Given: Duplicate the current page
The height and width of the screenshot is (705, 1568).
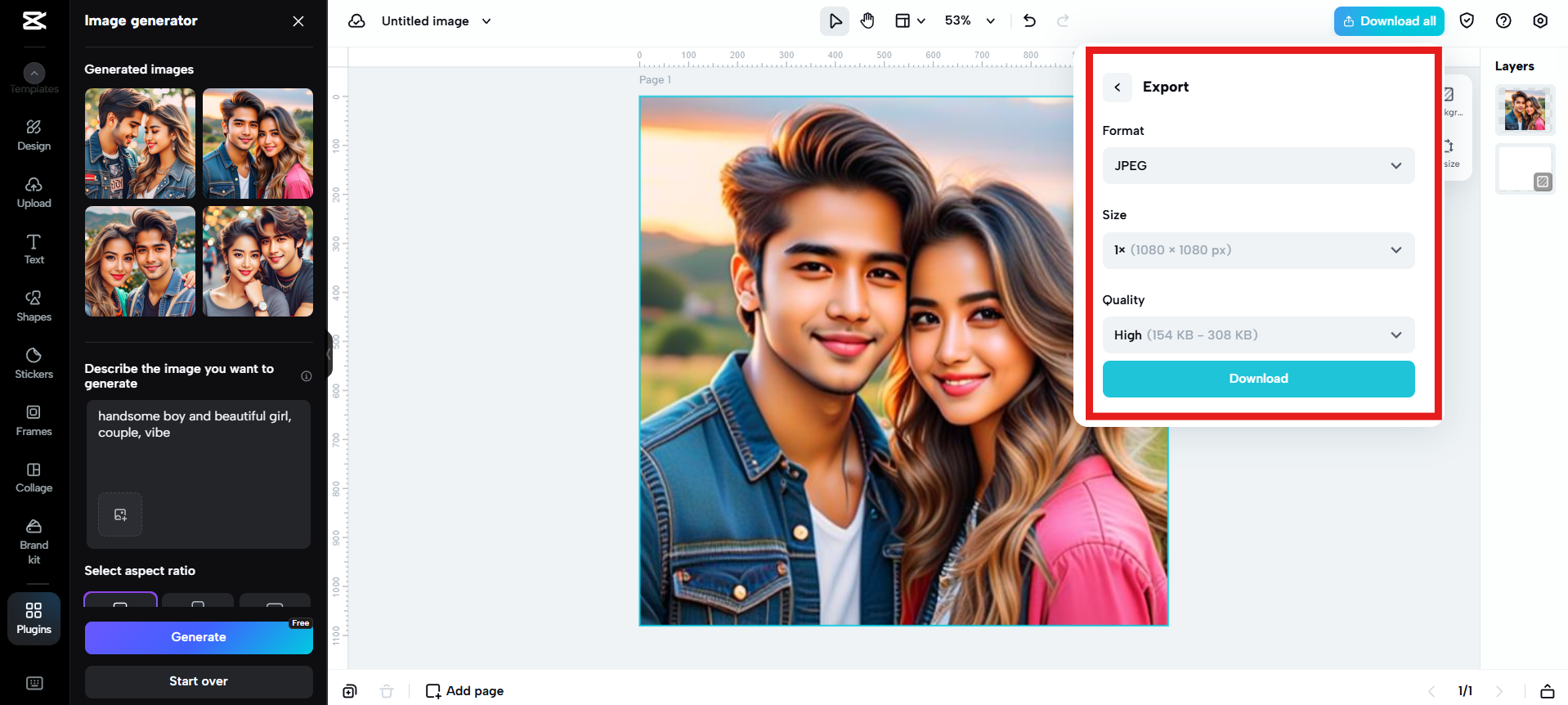Looking at the screenshot, I should click(350, 691).
